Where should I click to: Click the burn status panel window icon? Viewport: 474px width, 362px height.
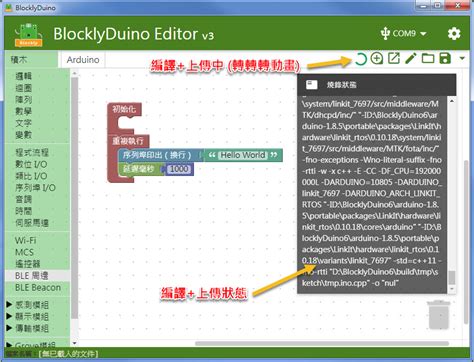[x=312, y=85]
